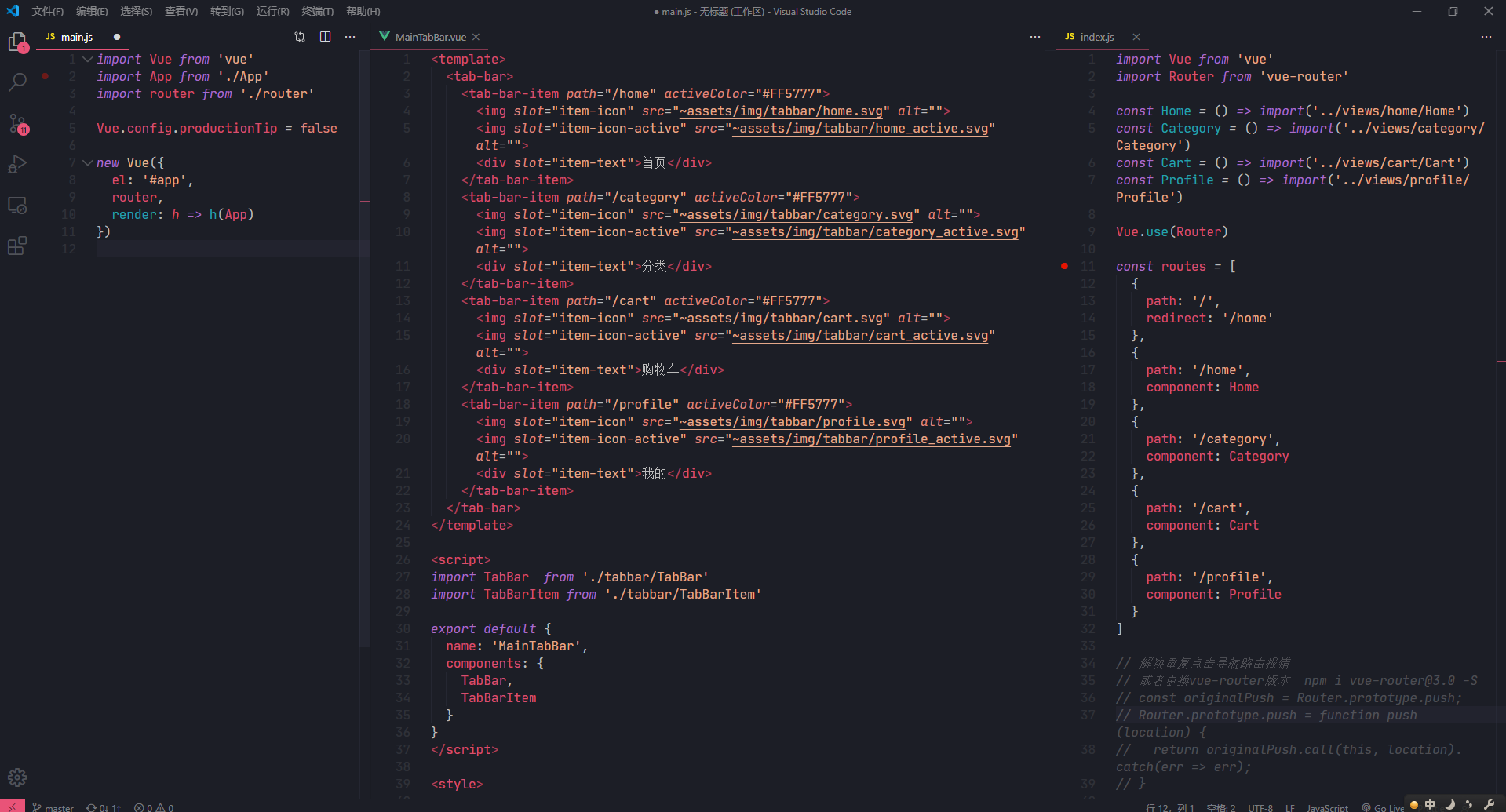The image size is (1506, 812).
Task: Click the LF end-of-line indicator
Action: (x=1290, y=807)
